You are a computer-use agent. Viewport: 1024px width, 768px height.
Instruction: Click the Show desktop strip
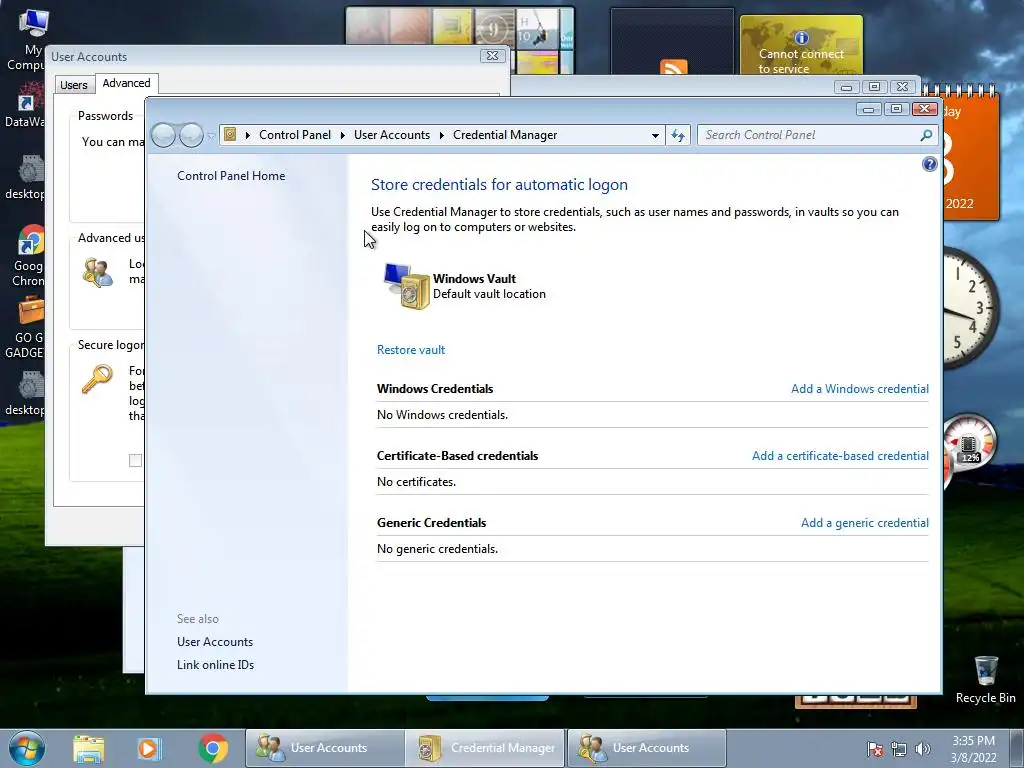click(x=1017, y=748)
